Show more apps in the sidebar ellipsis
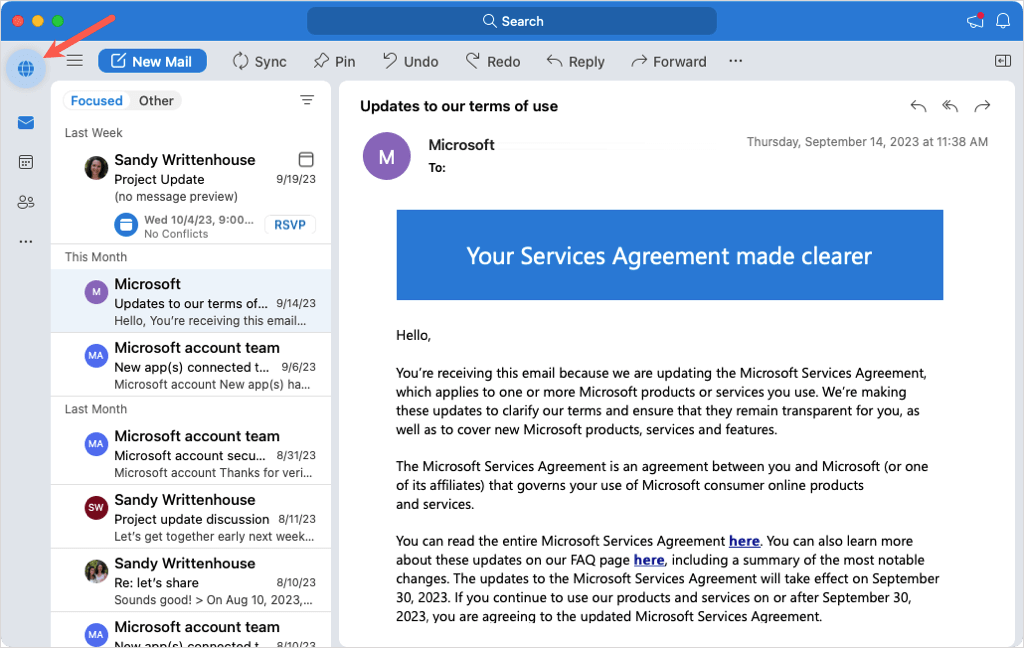 pos(26,242)
